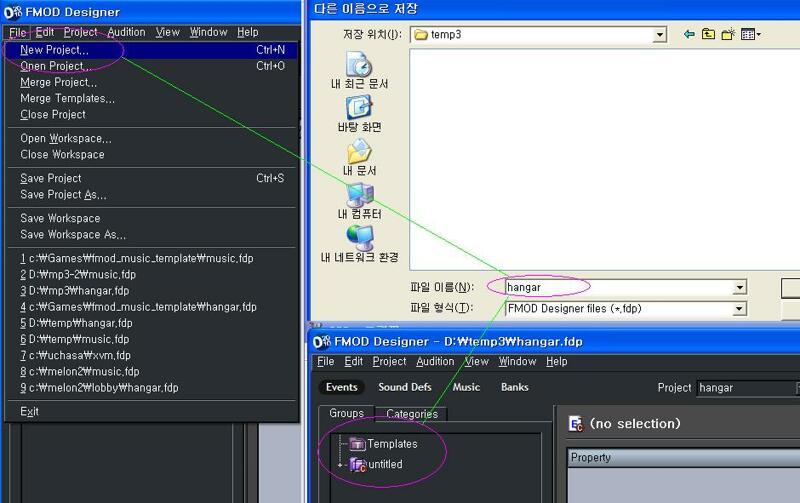Open Edit menu in hangar.fdp window
The height and width of the screenshot is (503, 800).
pyautogui.click(x=354, y=362)
